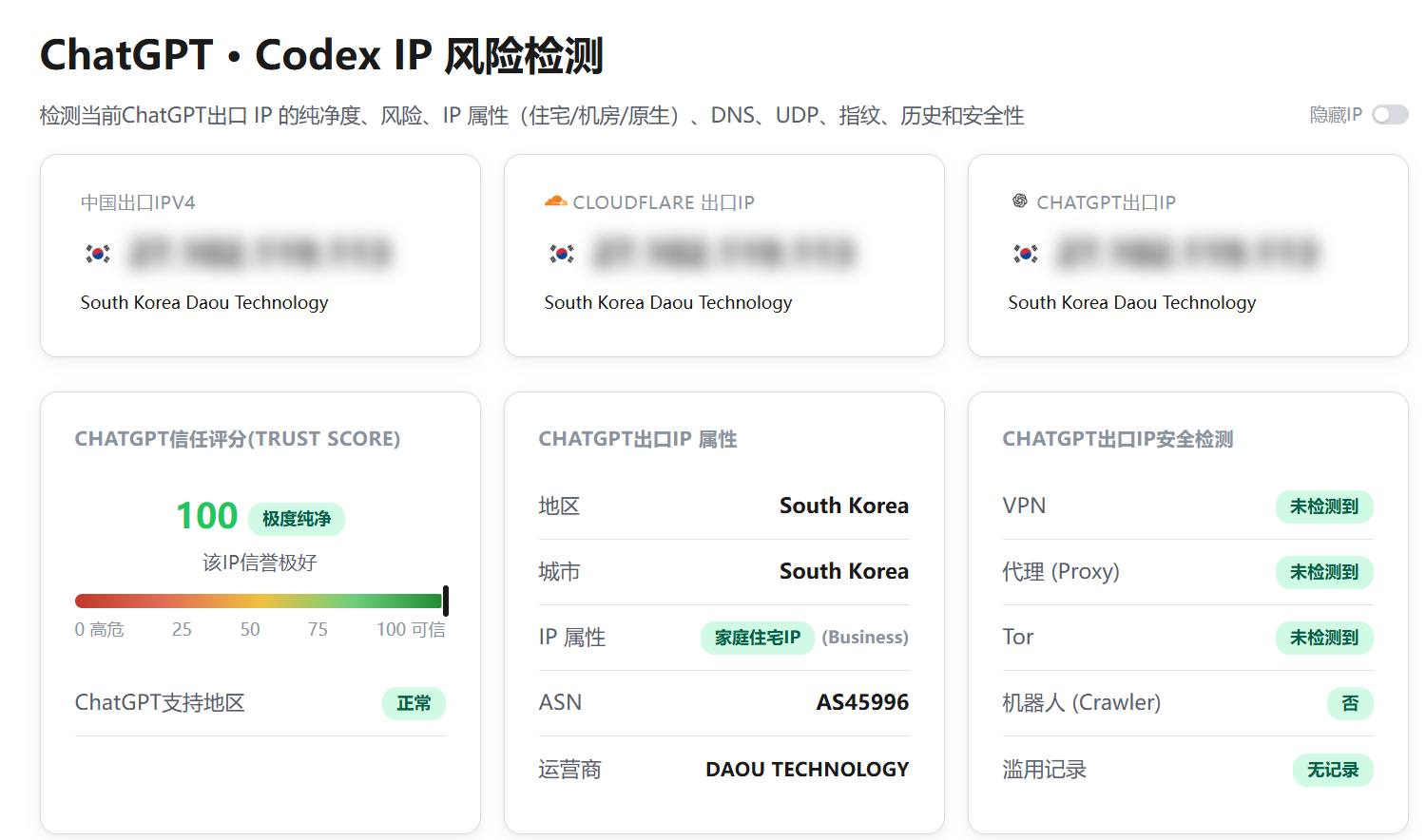The image size is (1426, 840).
Task: Click the 正常 badge for ChatGPT支持地区
Action: 414,703
